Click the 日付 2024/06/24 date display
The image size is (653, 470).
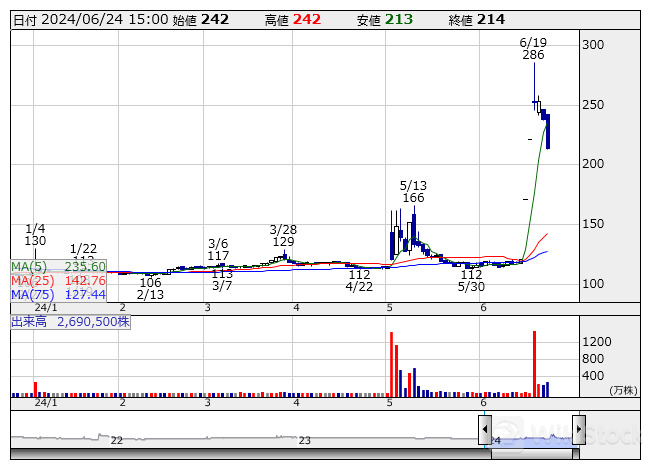click(x=91, y=19)
